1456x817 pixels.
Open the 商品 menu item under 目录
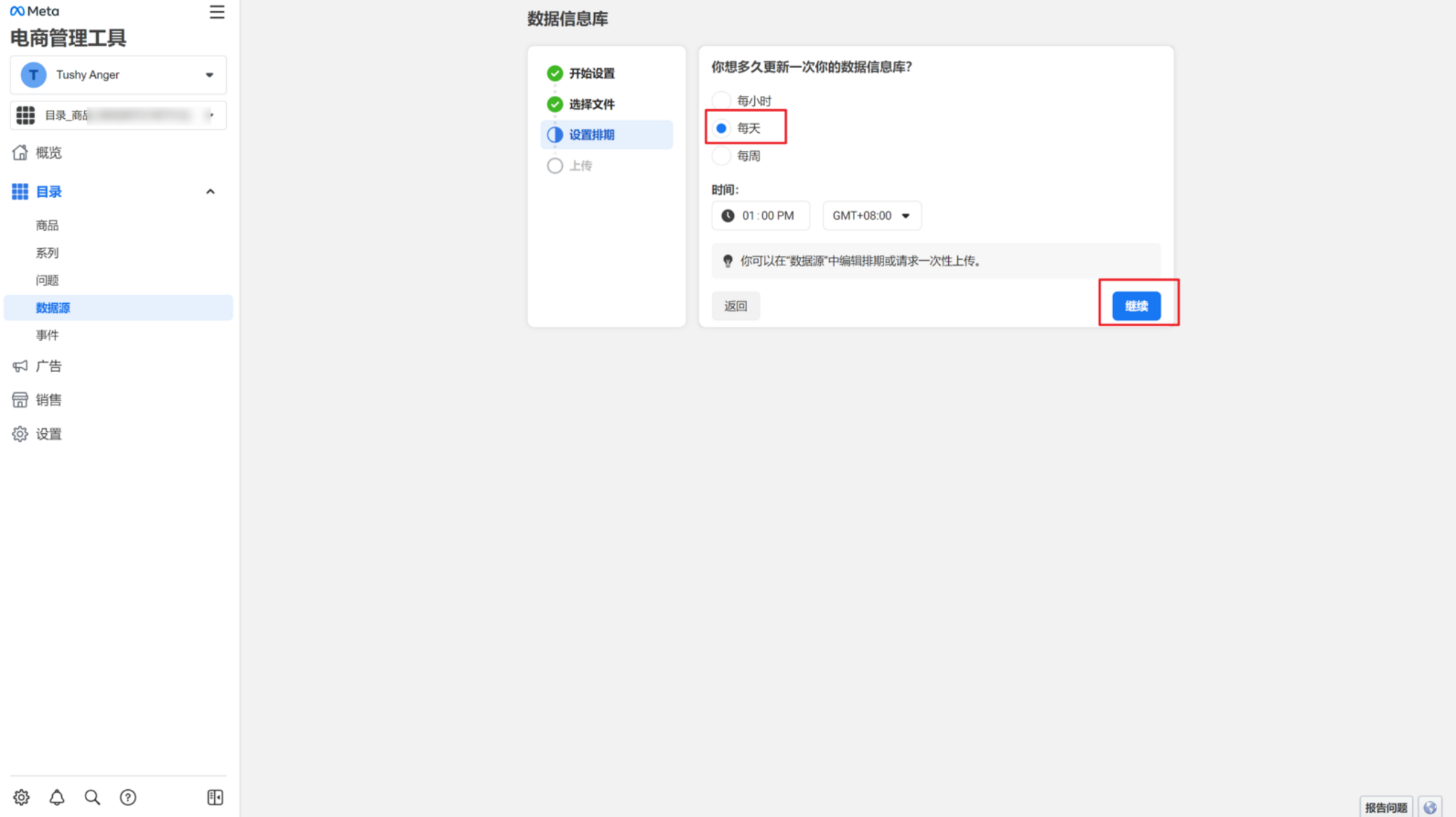pyautogui.click(x=47, y=225)
